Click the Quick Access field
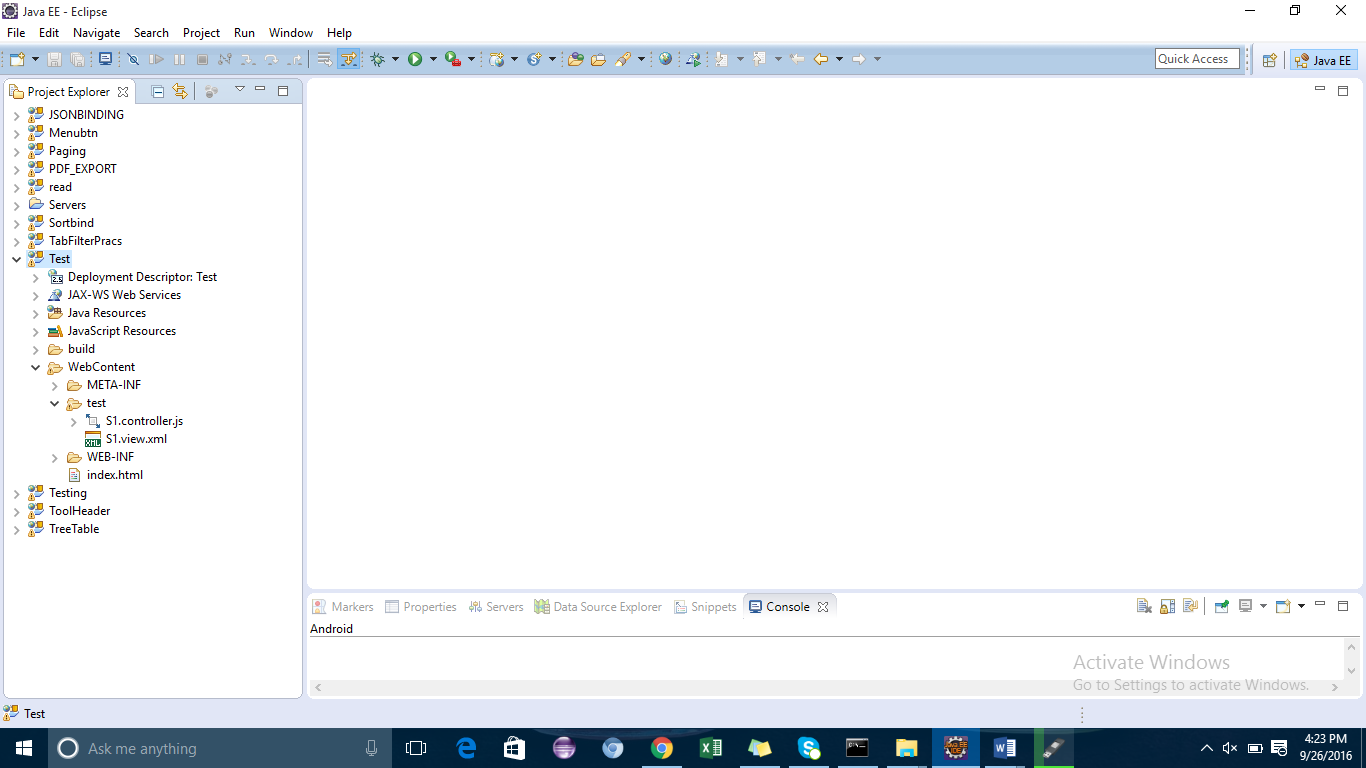1366x768 pixels. pos(1197,58)
